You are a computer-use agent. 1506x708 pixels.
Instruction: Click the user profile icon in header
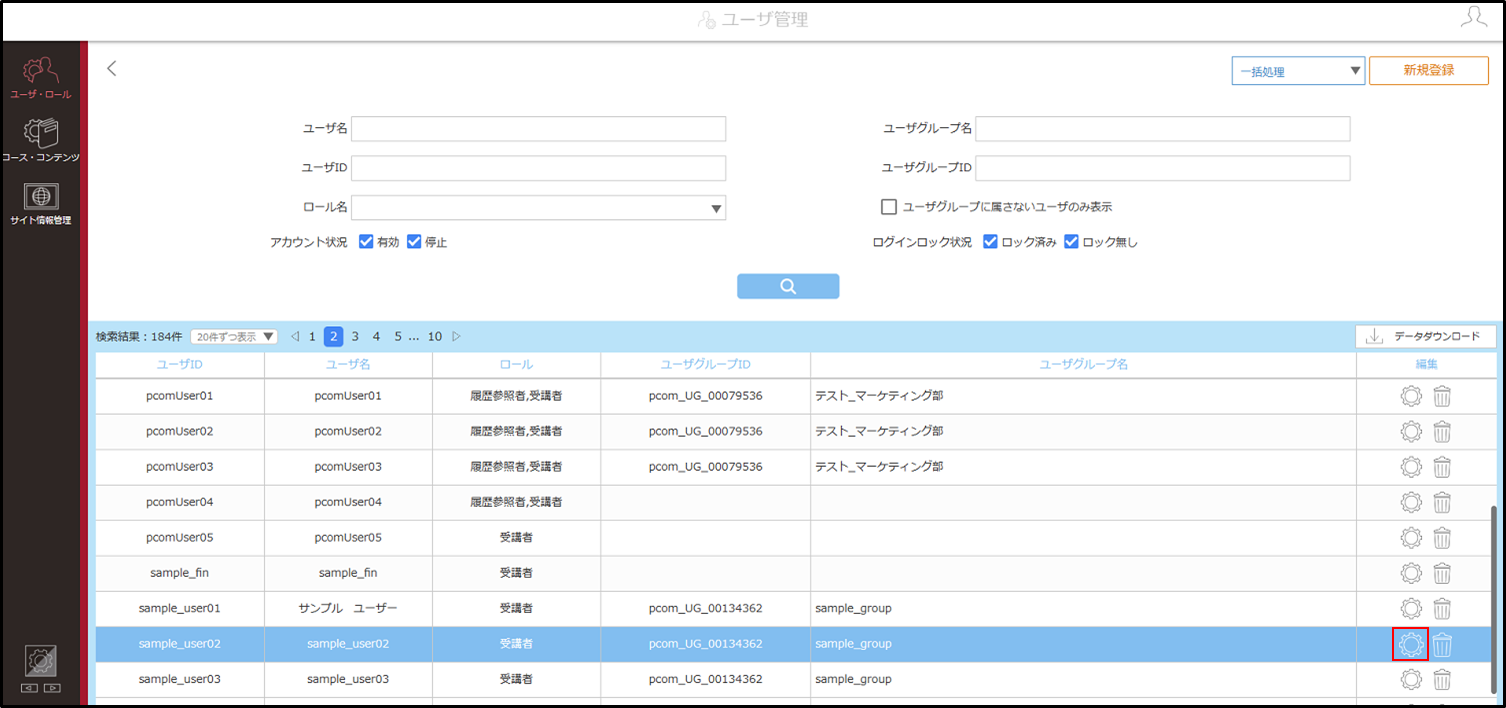(x=1473, y=17)
